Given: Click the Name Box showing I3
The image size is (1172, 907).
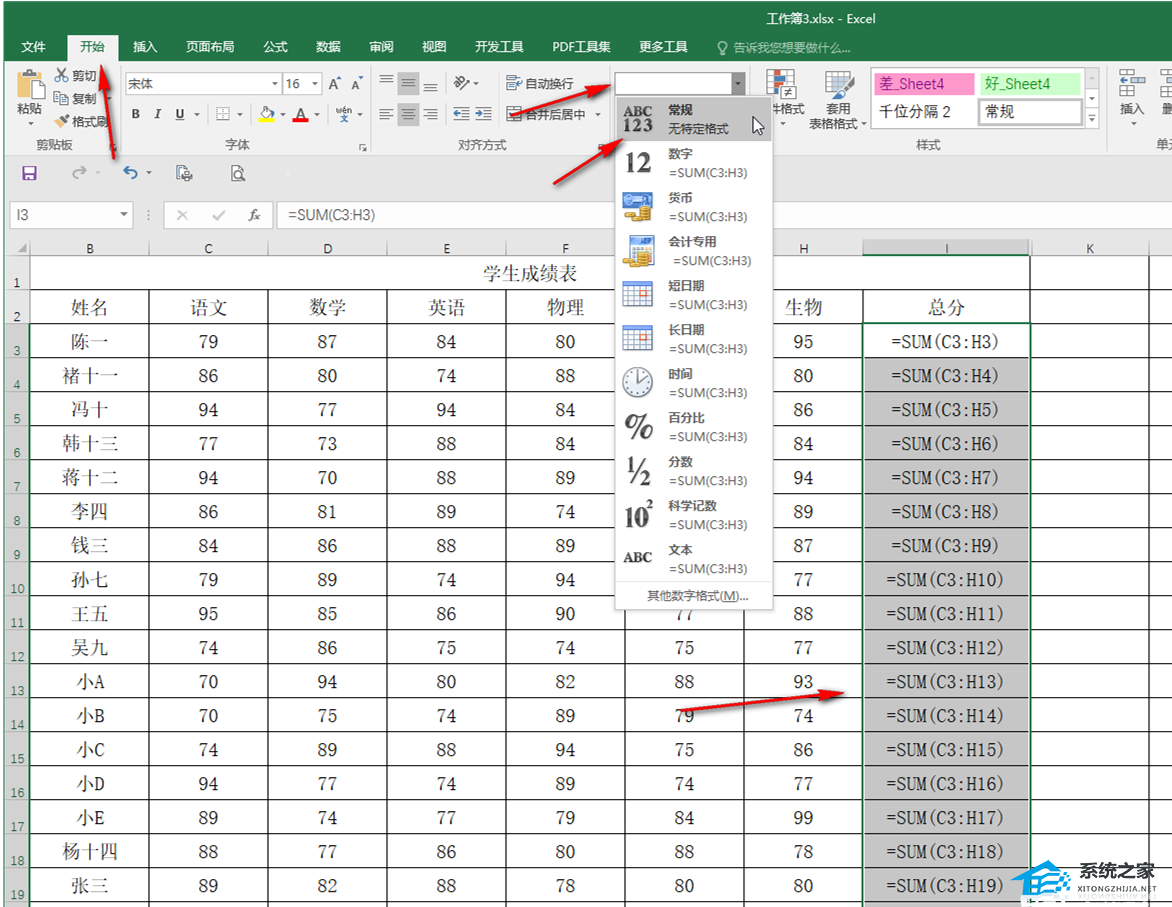Looking at the screenshot, I should [x=60, y=215].
